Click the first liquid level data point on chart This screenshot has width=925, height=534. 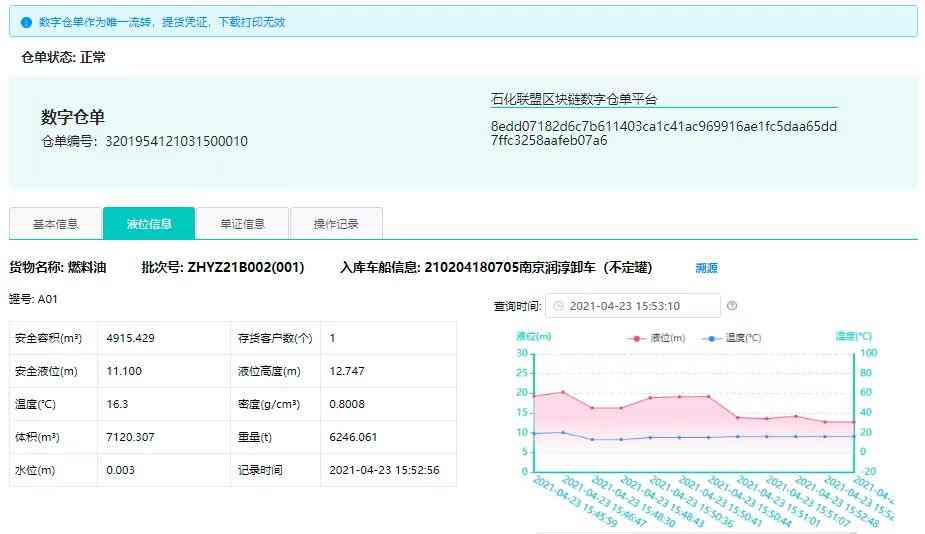(x=533, y=396)
